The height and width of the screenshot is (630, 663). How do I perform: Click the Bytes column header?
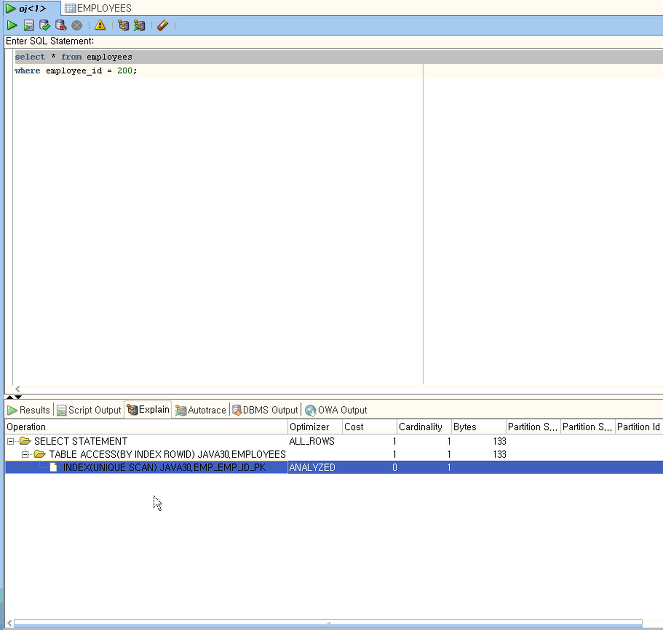click(x=479, y=427)
